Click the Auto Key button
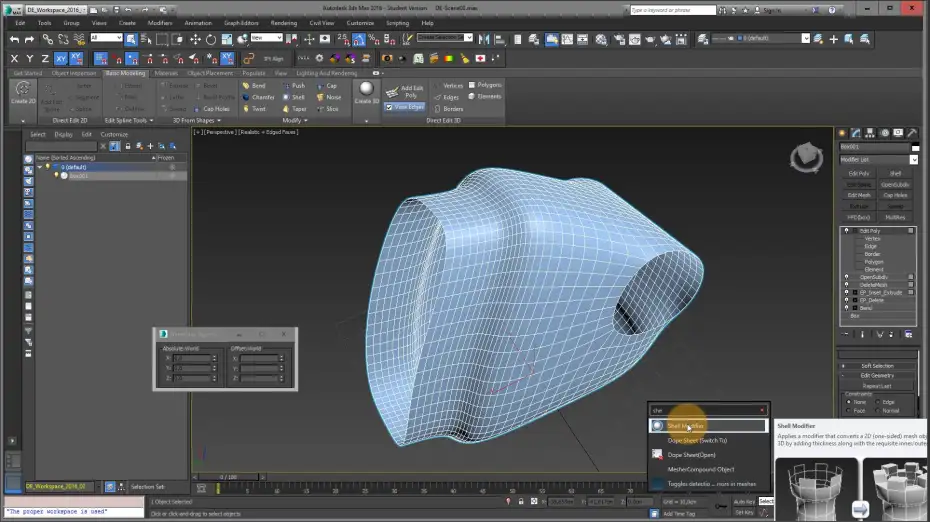930x522 pixels. (744, 502)
